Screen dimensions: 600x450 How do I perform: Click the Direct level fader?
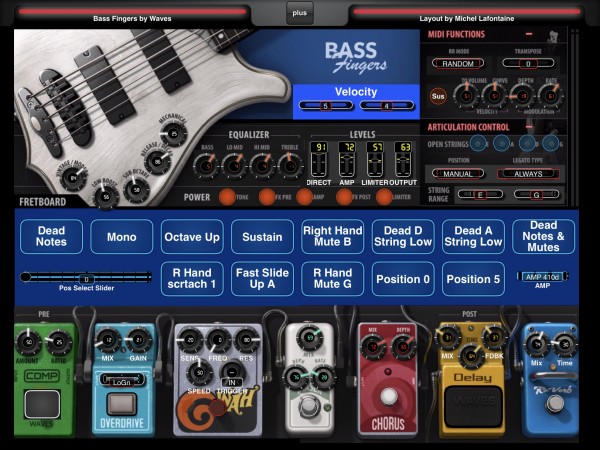pos(318,165)
